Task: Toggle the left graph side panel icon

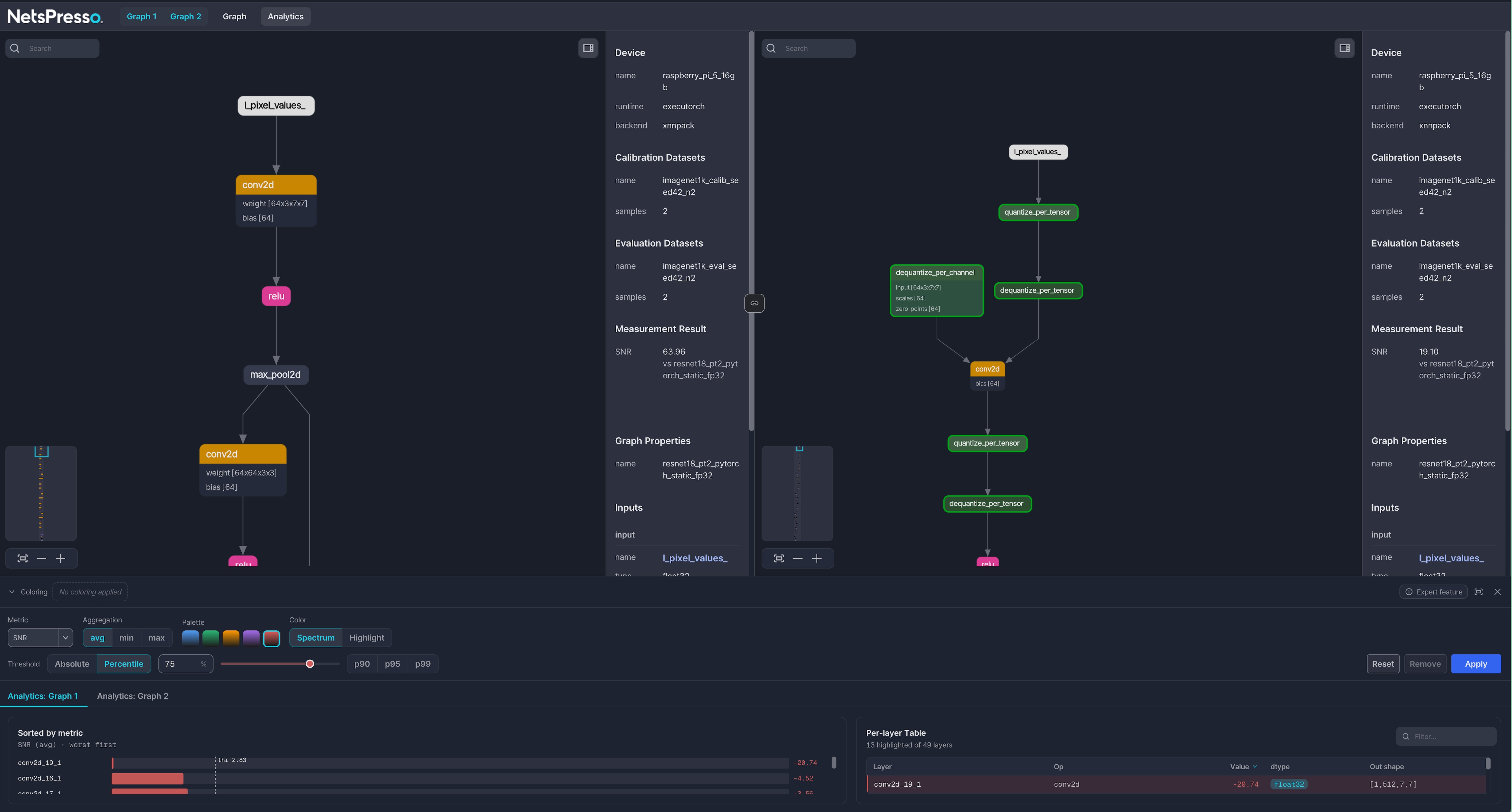Action: pos(588,48)
